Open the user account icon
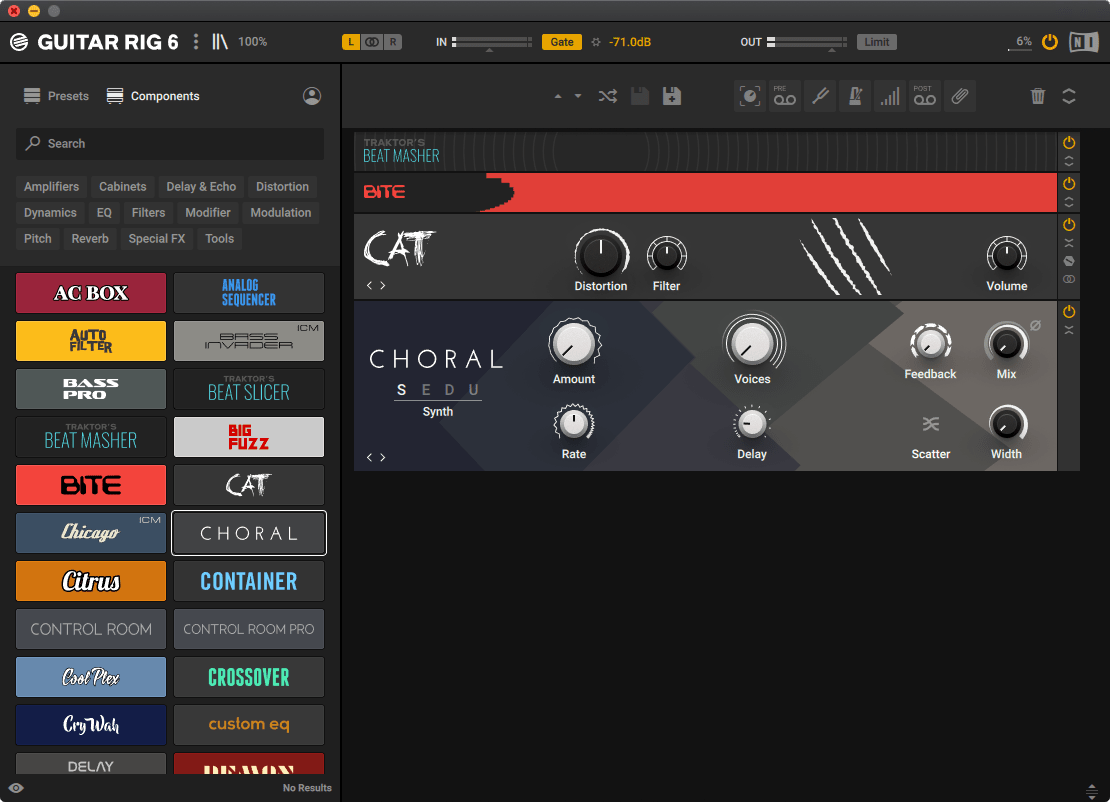Image resolution: width=1110 pixels, height=802 pixels. (312, 96)
